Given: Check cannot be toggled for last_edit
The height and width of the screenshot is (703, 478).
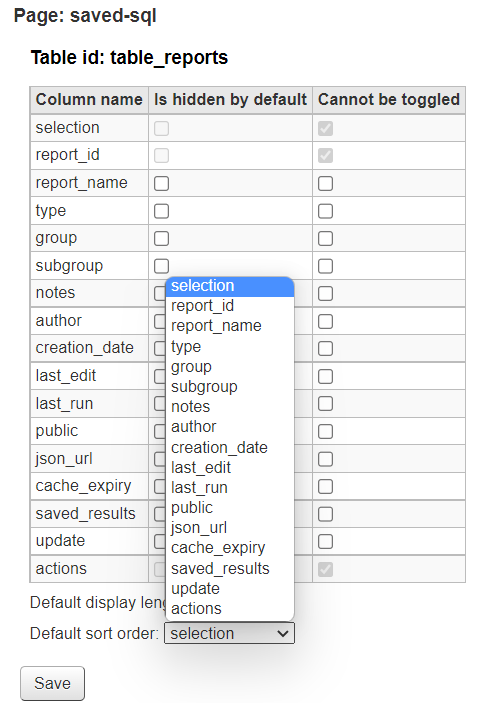Looking at the screenshot, I should (326, 377).
